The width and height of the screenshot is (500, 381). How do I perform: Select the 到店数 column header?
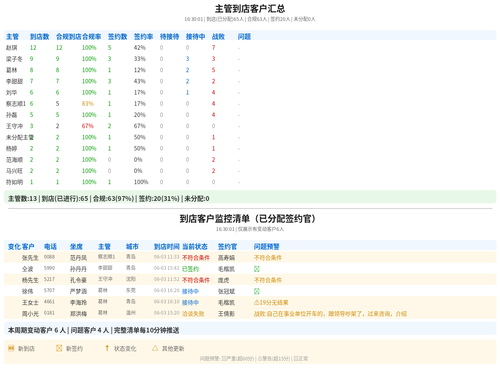(x=40, y=36)
